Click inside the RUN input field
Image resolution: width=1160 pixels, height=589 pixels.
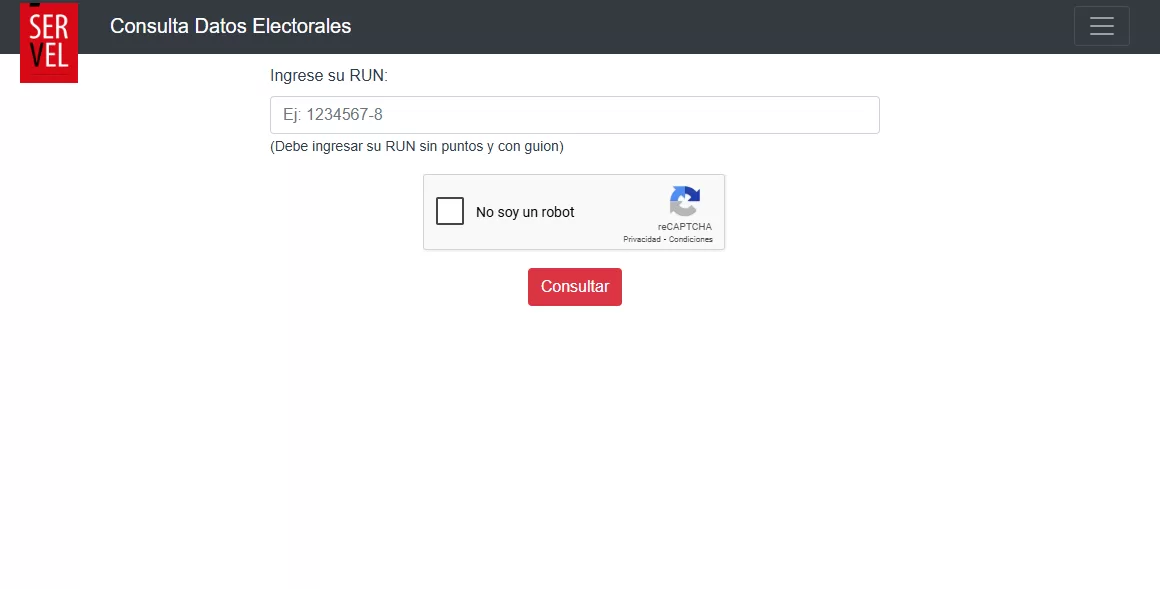575,114
